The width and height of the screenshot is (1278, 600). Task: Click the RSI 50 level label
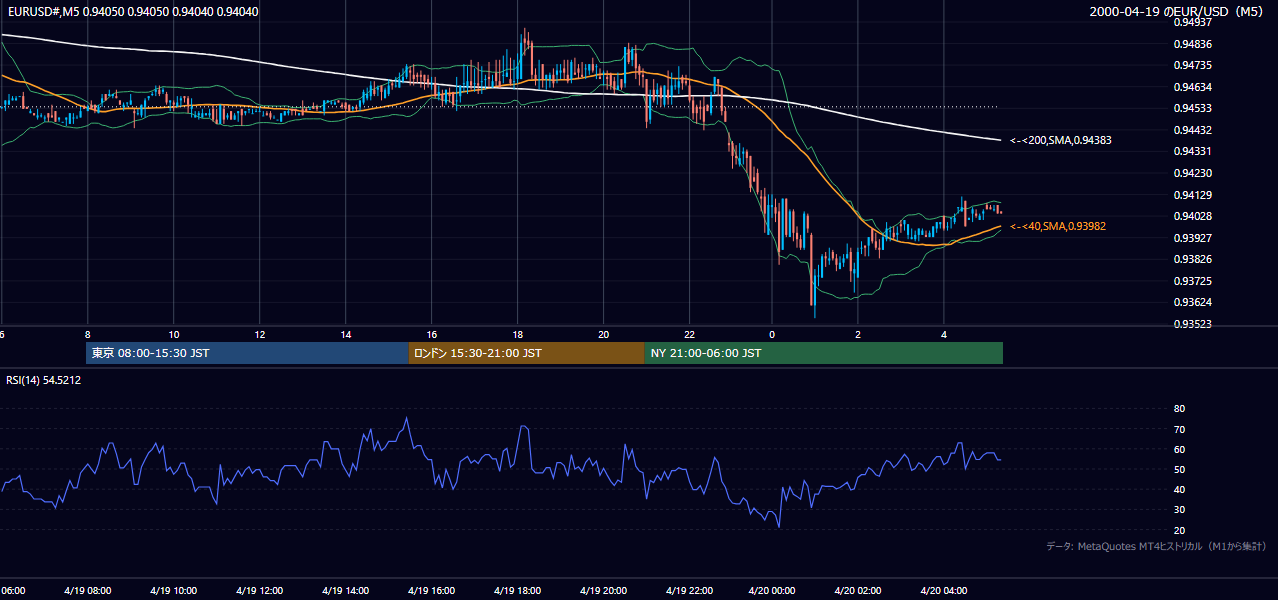(x=1179, y=469)
